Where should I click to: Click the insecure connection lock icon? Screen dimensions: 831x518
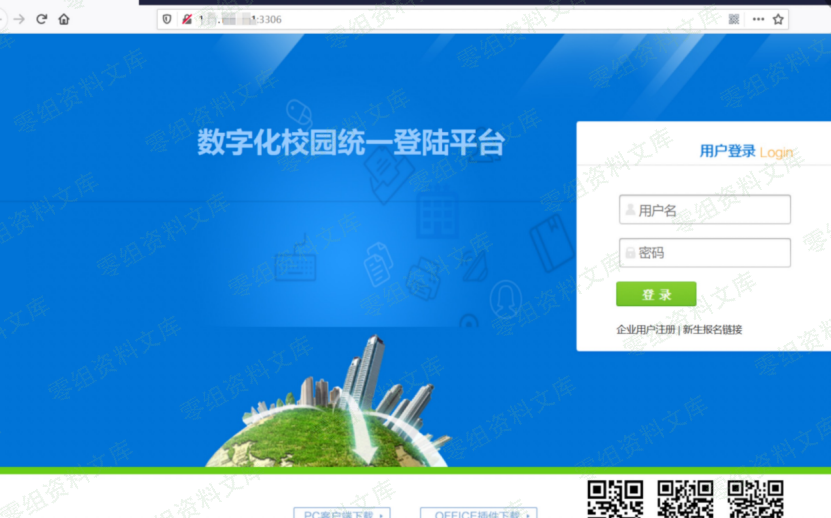click(186, 19)
